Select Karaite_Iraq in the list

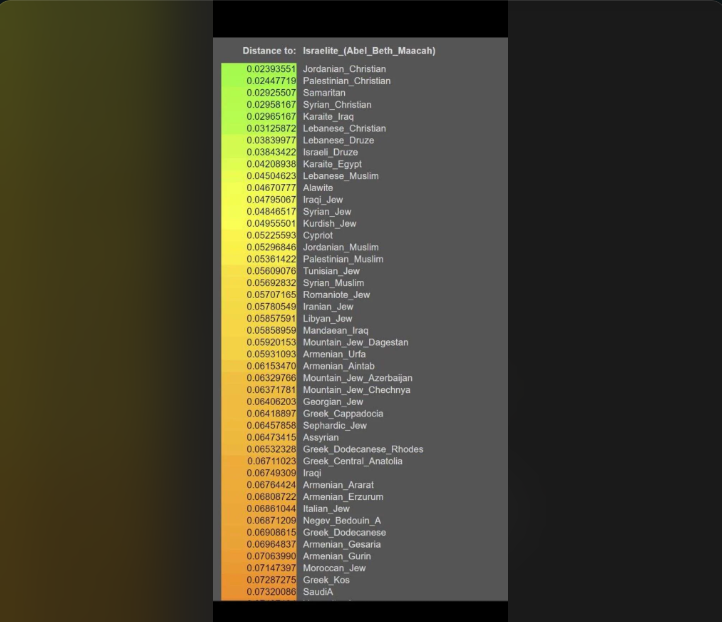tap(328, 117)
